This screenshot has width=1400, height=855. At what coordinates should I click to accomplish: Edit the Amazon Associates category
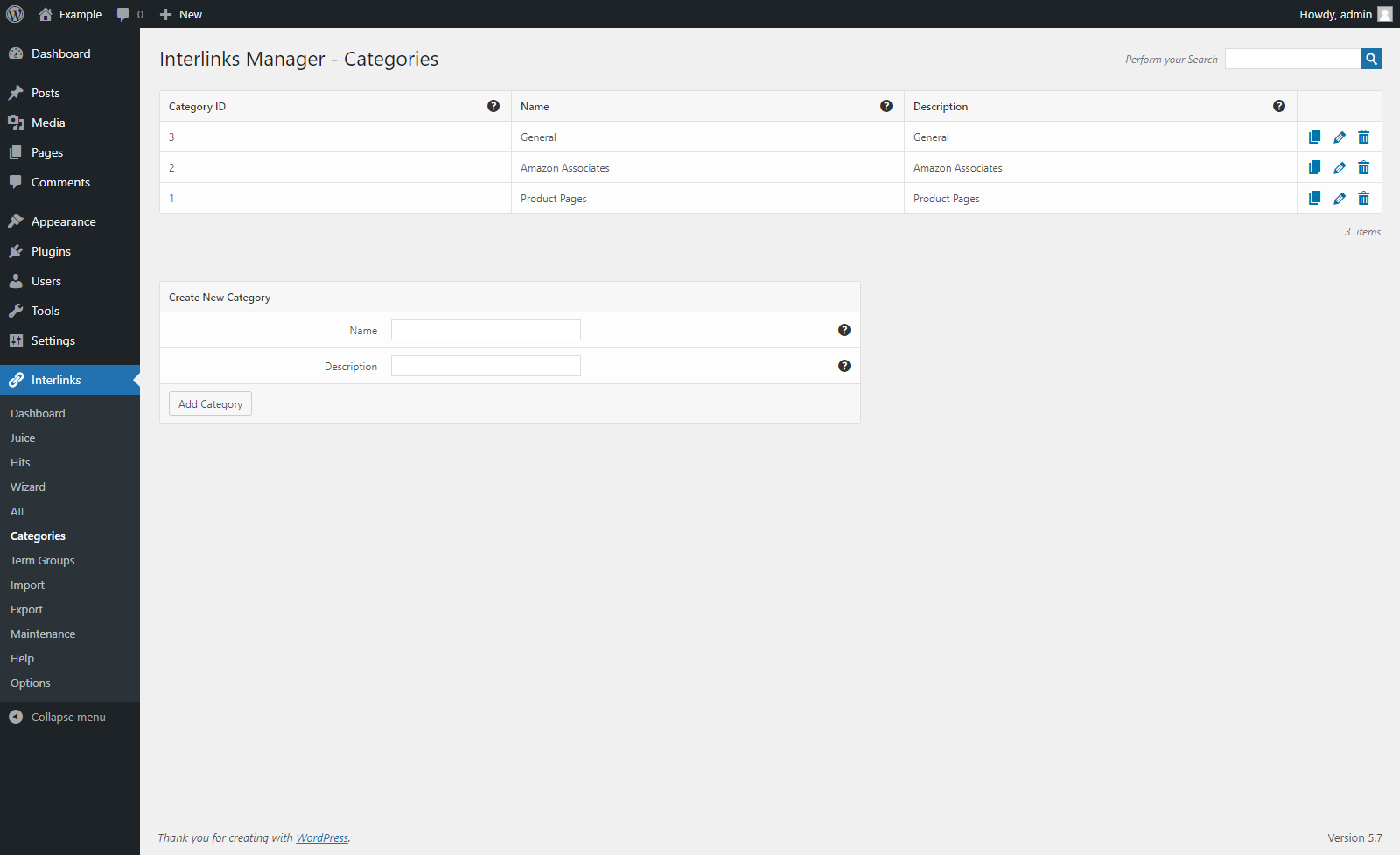tap(1339, 167)
